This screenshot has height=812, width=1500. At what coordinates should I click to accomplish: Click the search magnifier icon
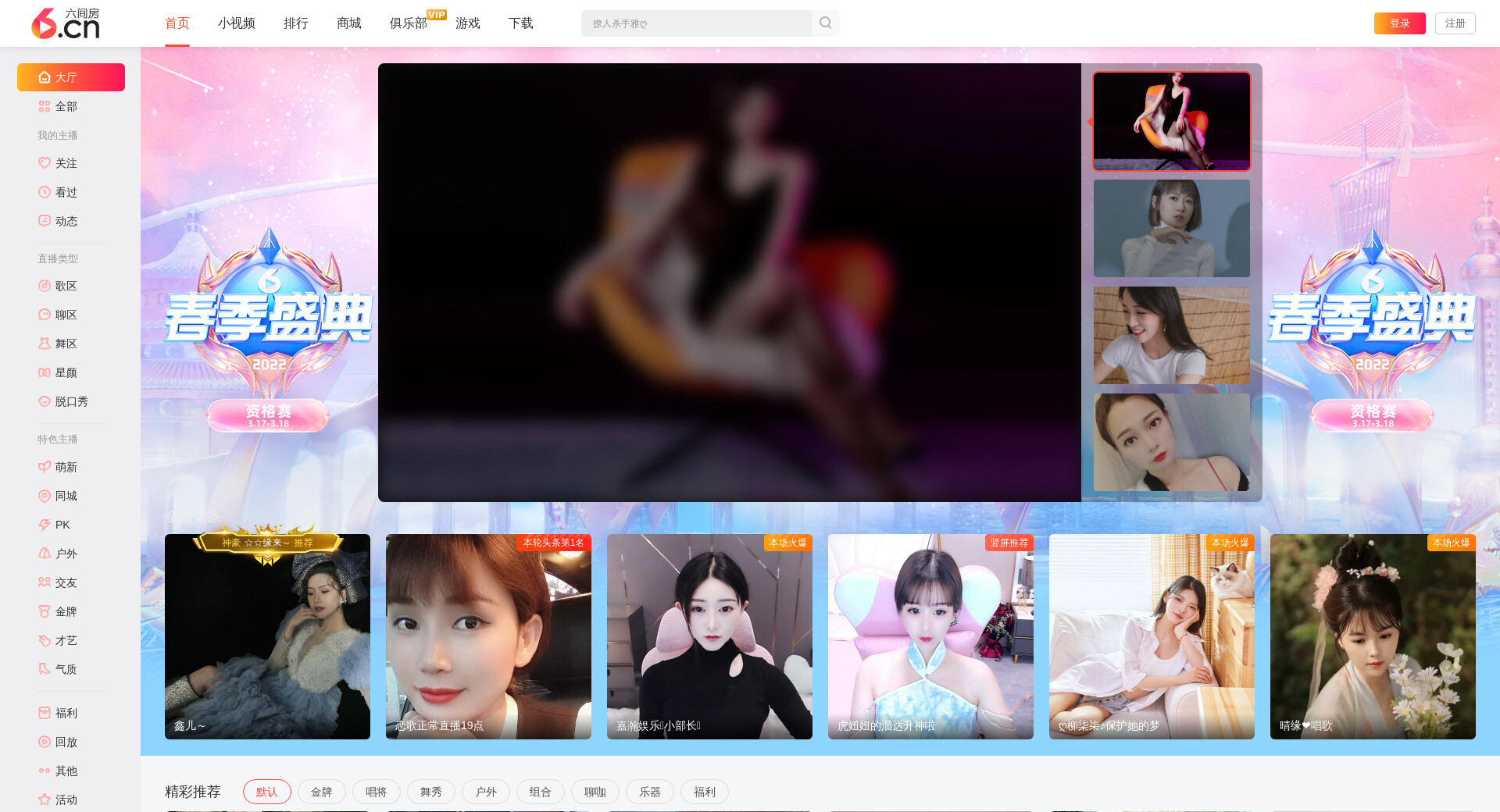[x=825, y=23]
